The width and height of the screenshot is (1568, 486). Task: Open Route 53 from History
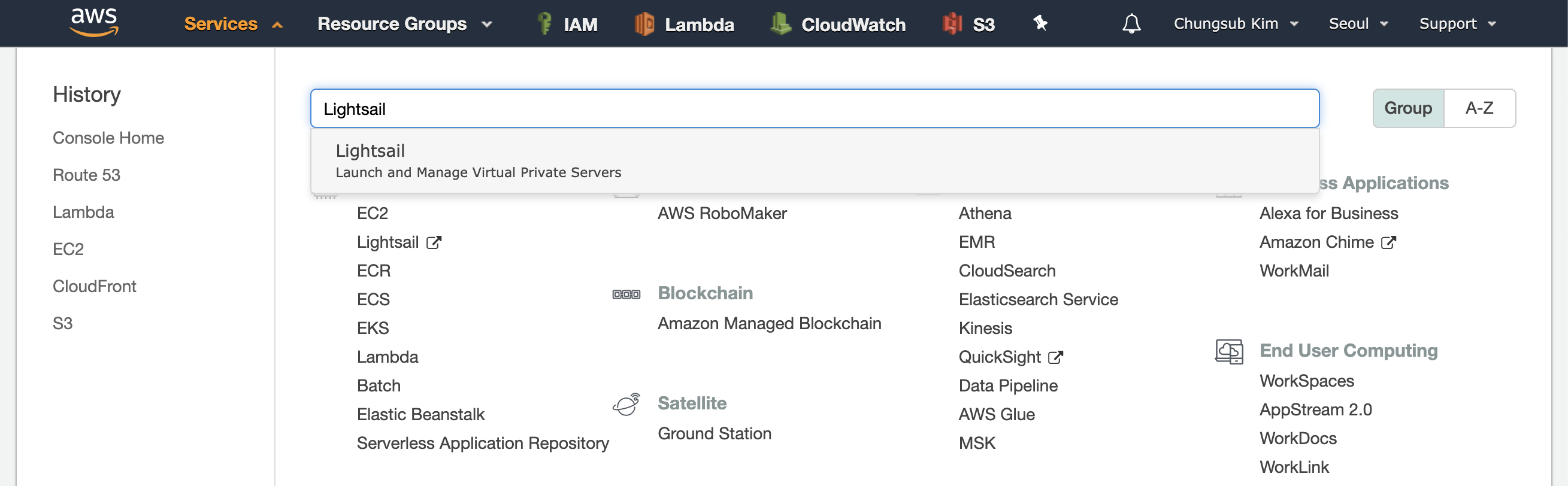coord(86,175)
